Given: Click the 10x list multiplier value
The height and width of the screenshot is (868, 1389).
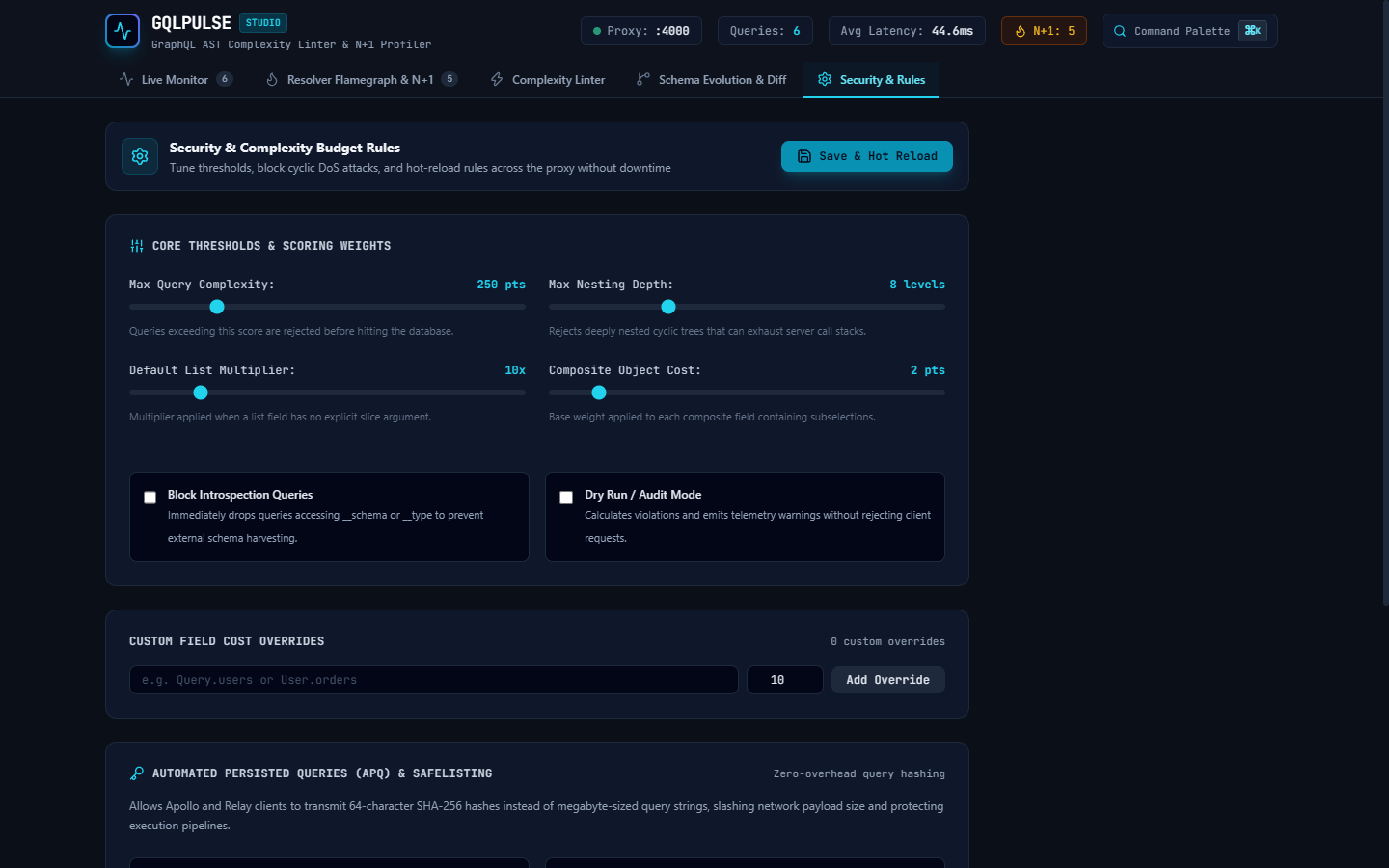Looking at the screenshot, I should 515,370.
